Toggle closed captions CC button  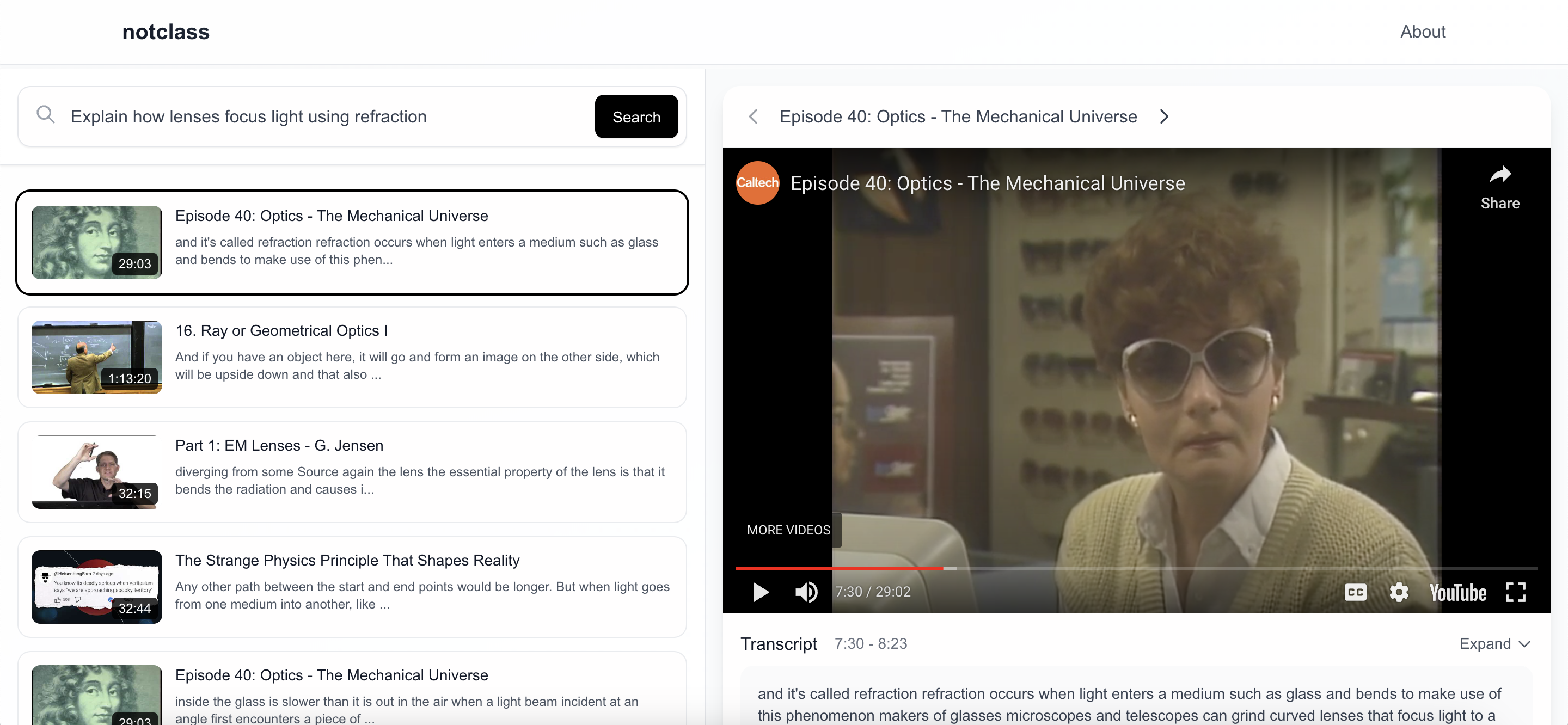[x=1355, y=592]
